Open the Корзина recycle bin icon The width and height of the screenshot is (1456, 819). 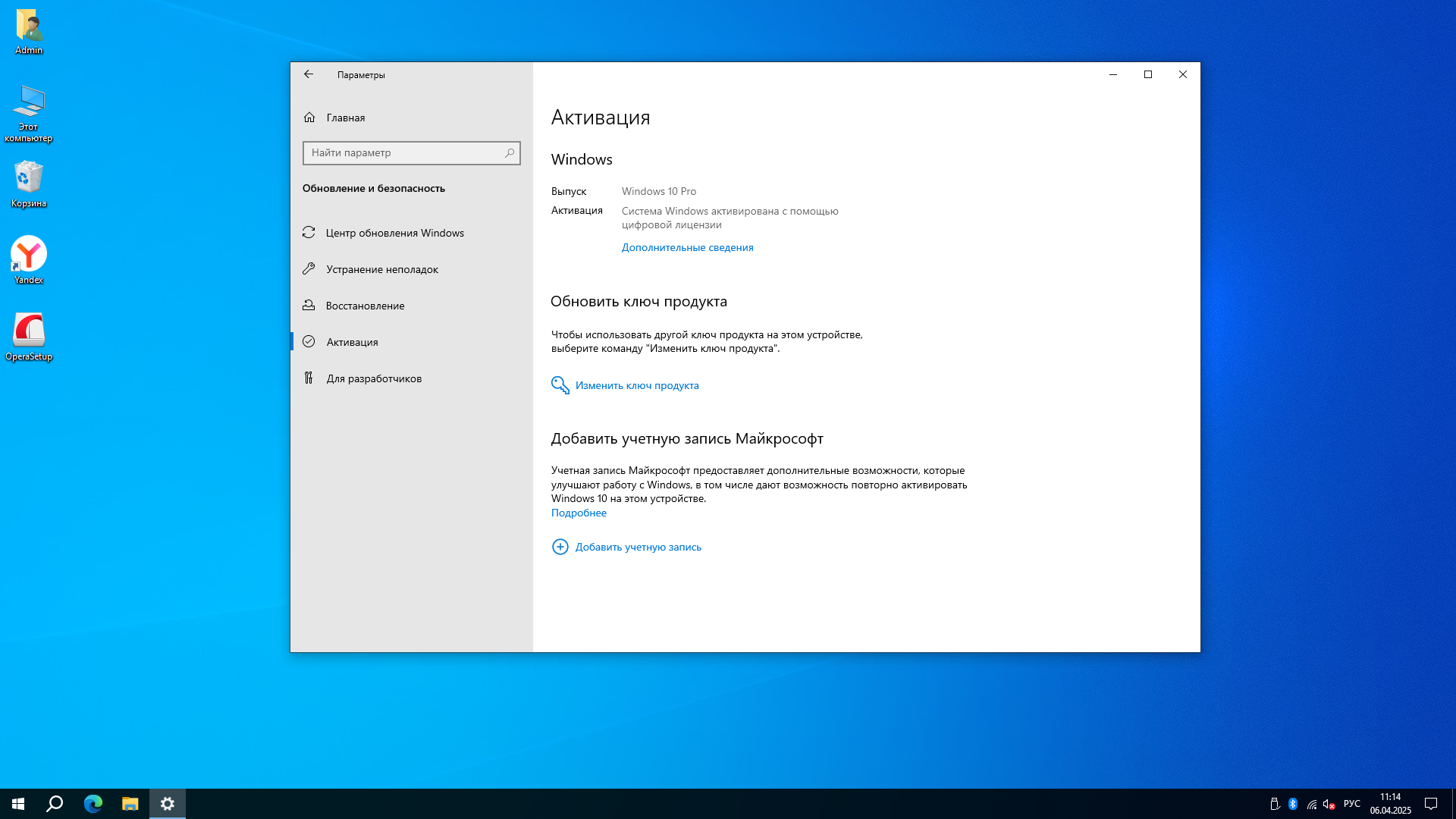point(29,178)
